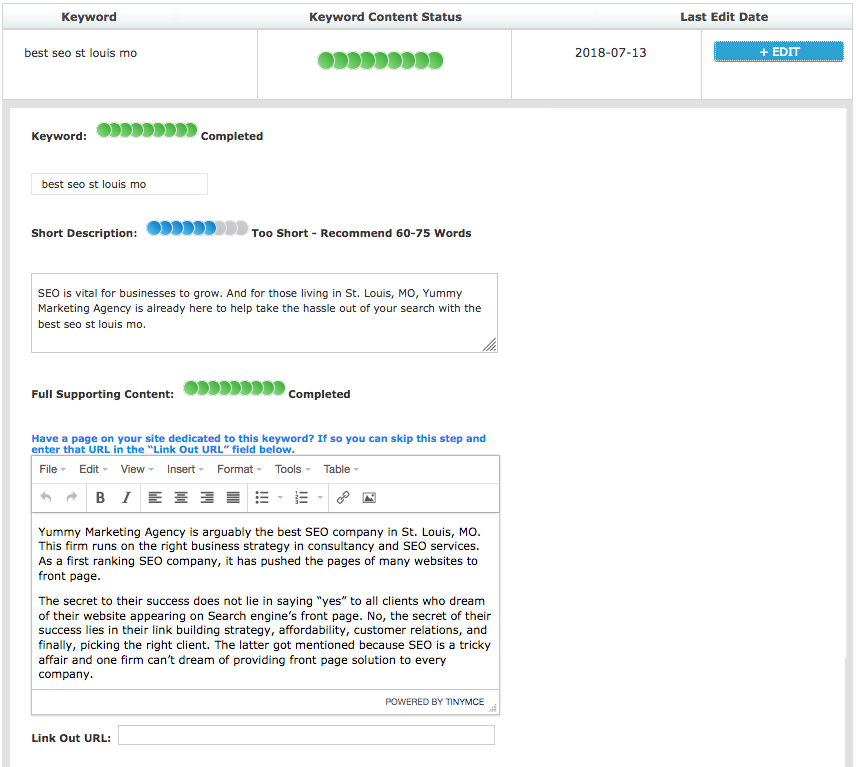Undo the last editor change
856x767 pixels.
pyautogui.click(x=46, y=497)
